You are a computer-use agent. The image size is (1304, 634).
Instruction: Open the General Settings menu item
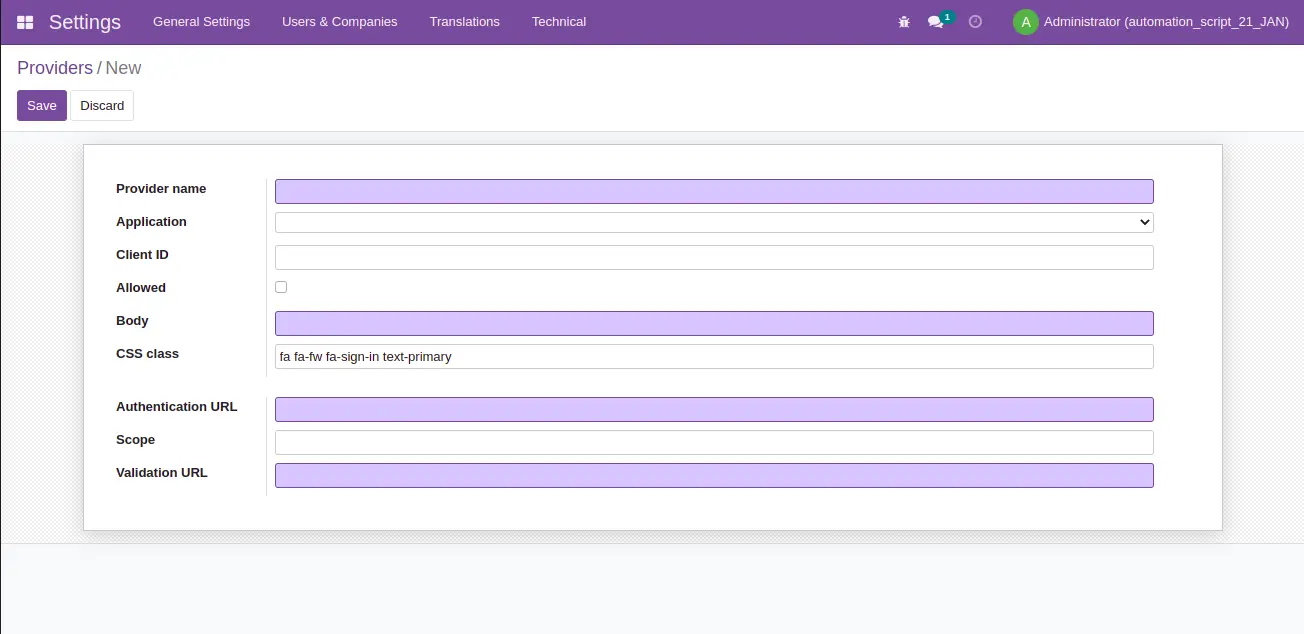(201, 22)
